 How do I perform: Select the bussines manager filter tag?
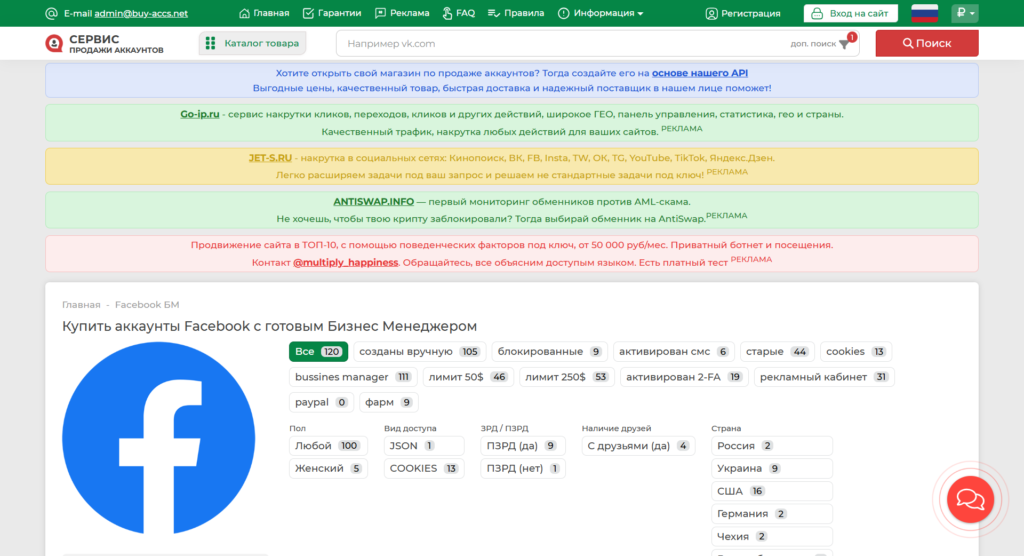pyautogui.click(x=353, y=377)
